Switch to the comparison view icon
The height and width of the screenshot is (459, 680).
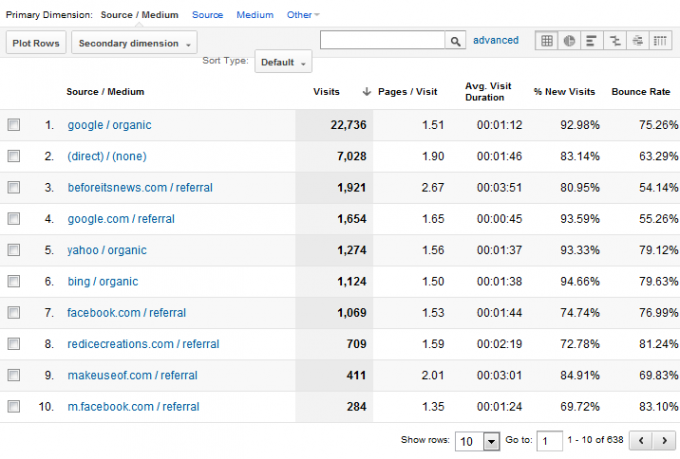615,41
